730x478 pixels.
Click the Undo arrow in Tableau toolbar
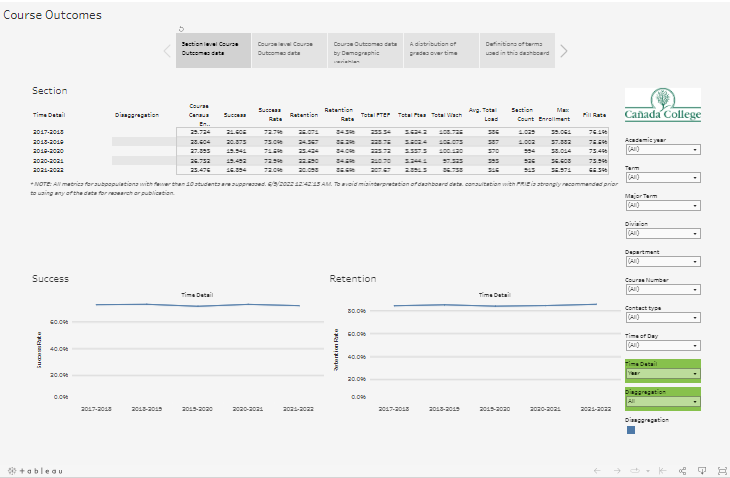[x=597, y=471]
